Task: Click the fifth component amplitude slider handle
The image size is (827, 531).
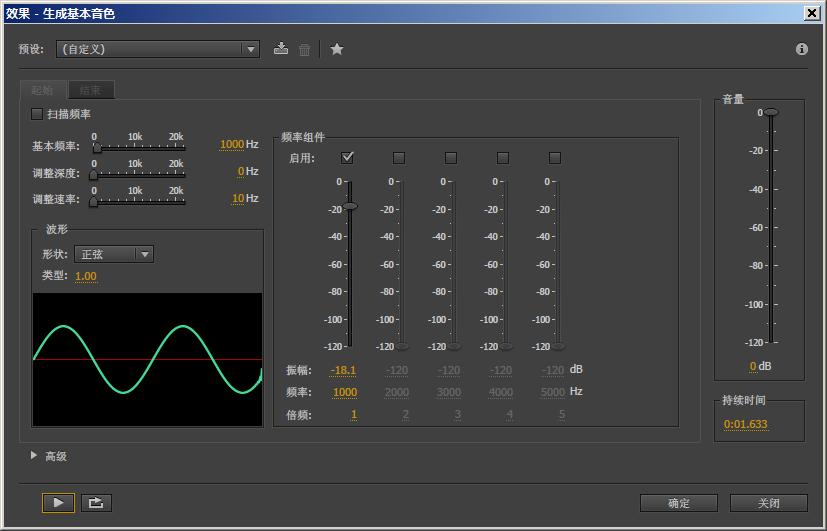Action: click(x=558, y=346)
